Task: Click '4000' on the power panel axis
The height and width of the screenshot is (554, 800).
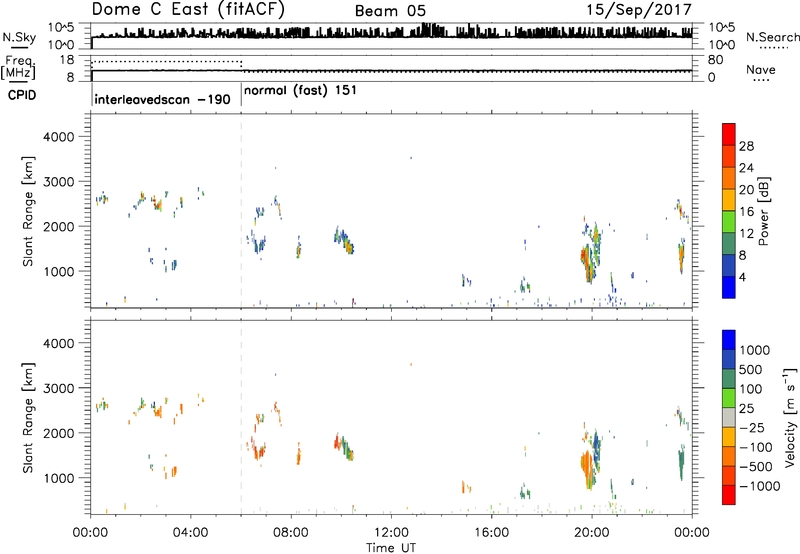Action: 58,137
